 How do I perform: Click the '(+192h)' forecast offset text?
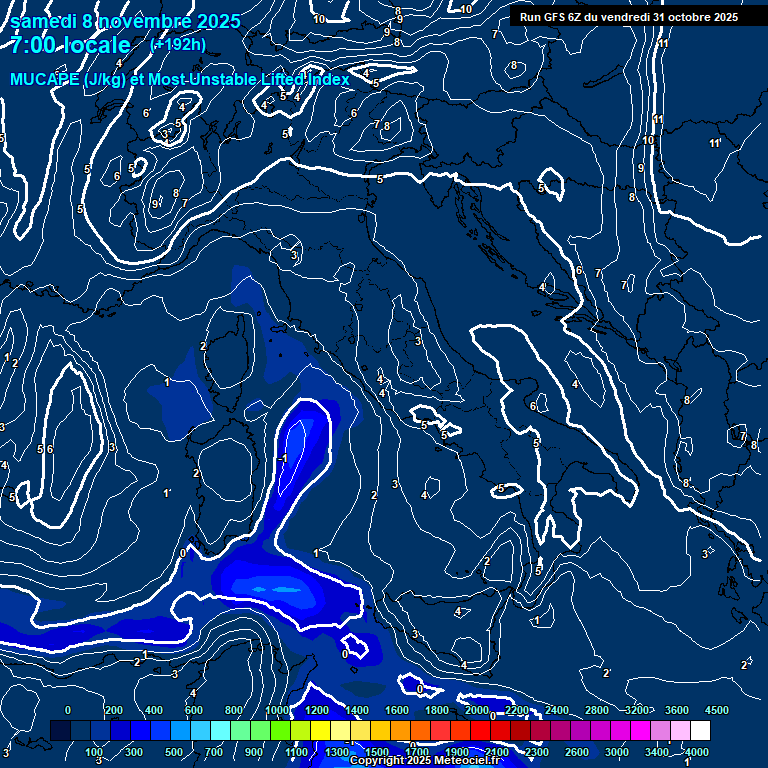coord(178,45)
